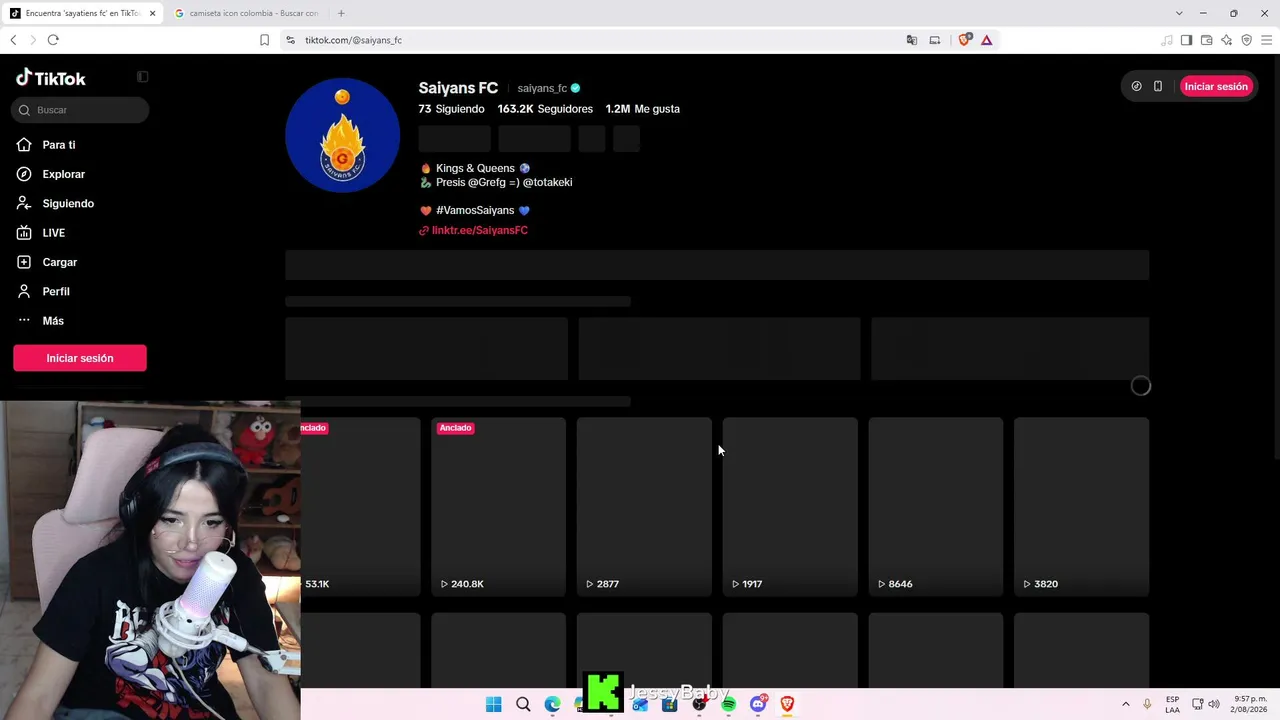Open the video with 3820 views
The width and height of the screenshot is (1280, 720).
tap(1081, 507)
